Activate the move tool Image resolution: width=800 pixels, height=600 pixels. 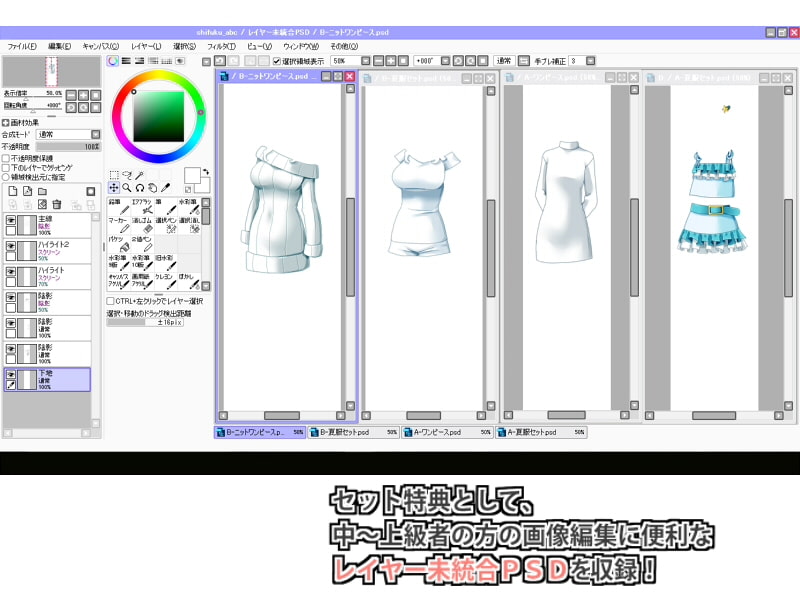114,188
